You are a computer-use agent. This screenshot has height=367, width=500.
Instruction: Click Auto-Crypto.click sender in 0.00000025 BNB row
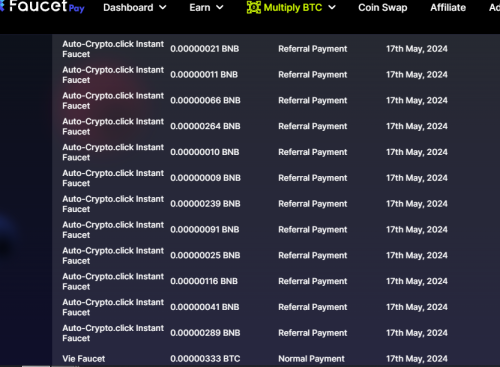coord(113,256)
